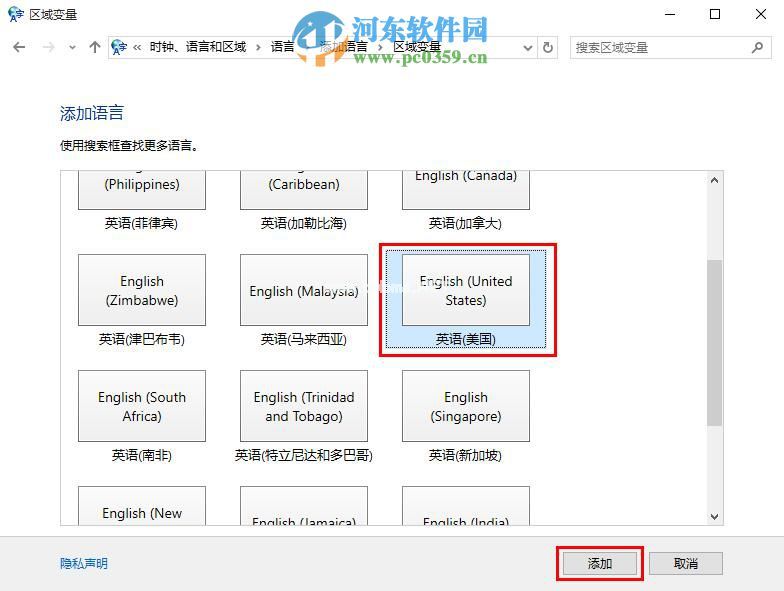Select English (Philippines) tile
This screenshot has width=784, height=591.
[142, 190]
